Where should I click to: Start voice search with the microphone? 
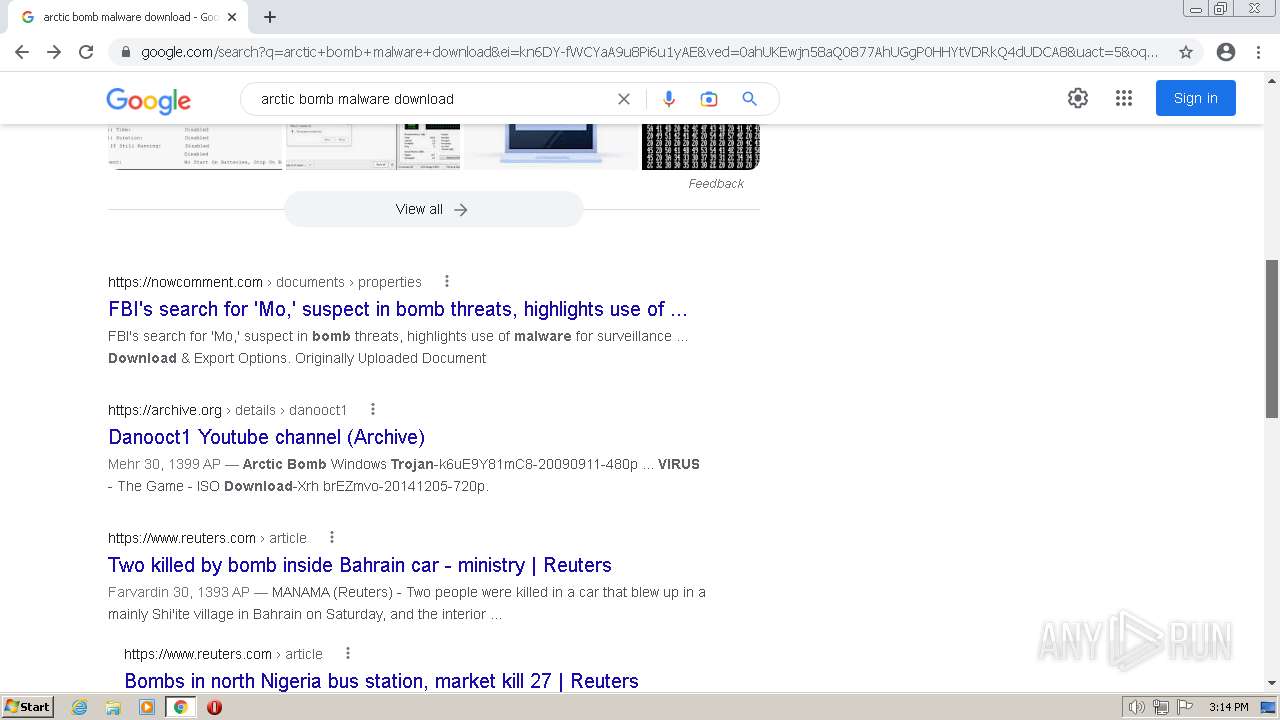[669, 99]
